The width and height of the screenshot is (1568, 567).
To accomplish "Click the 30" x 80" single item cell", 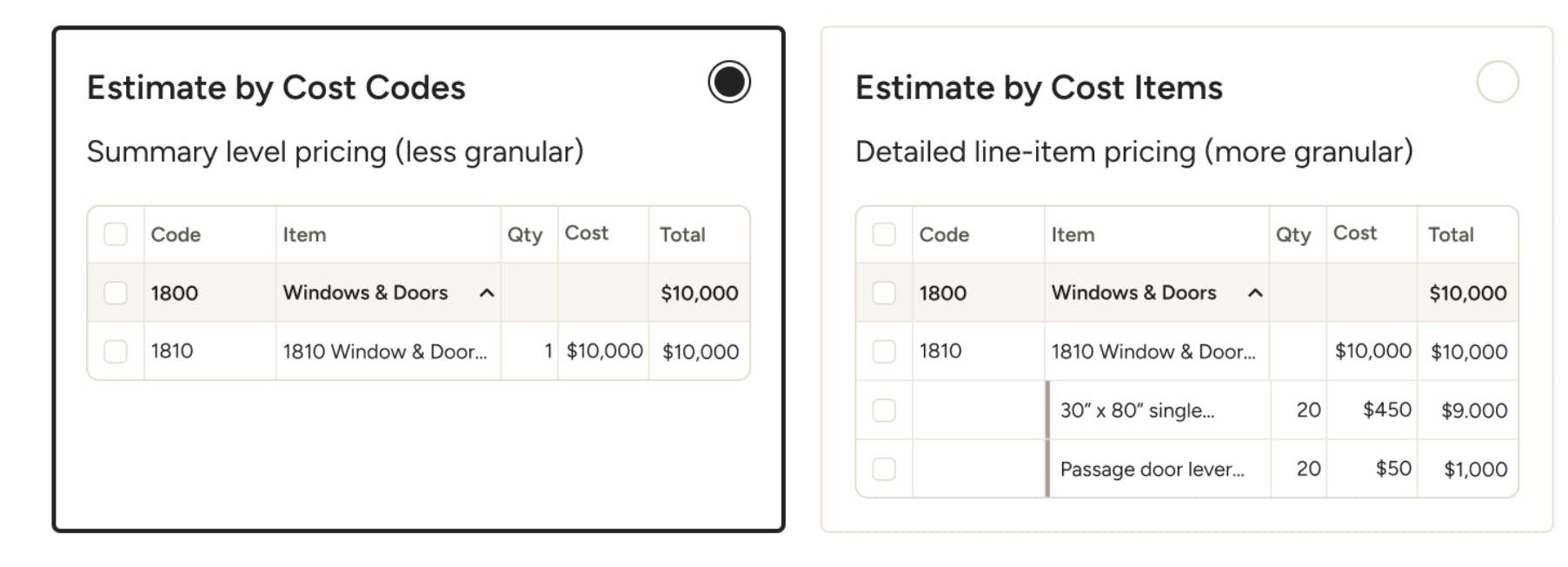I will [x=1137, y=410].
